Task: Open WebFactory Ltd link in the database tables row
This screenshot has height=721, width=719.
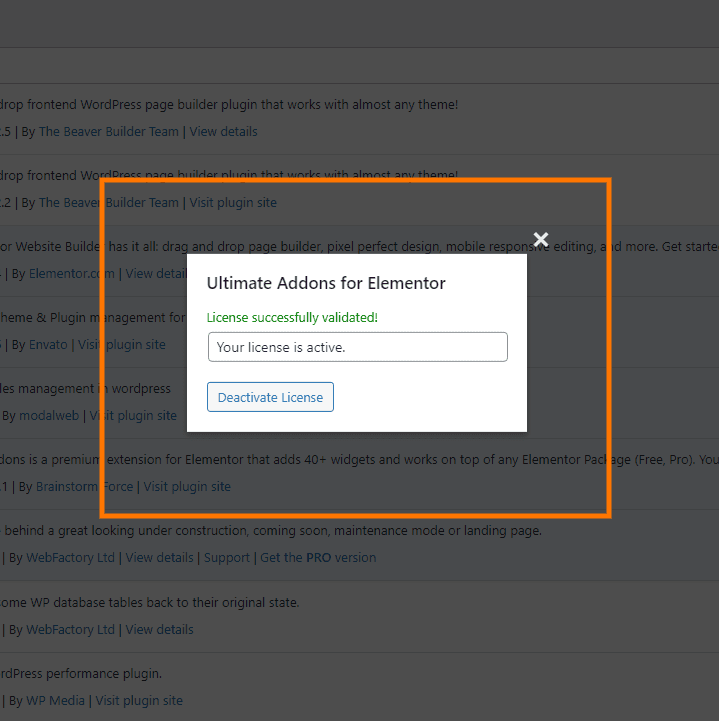Action: pyautogui.click(x=70, y=629)
